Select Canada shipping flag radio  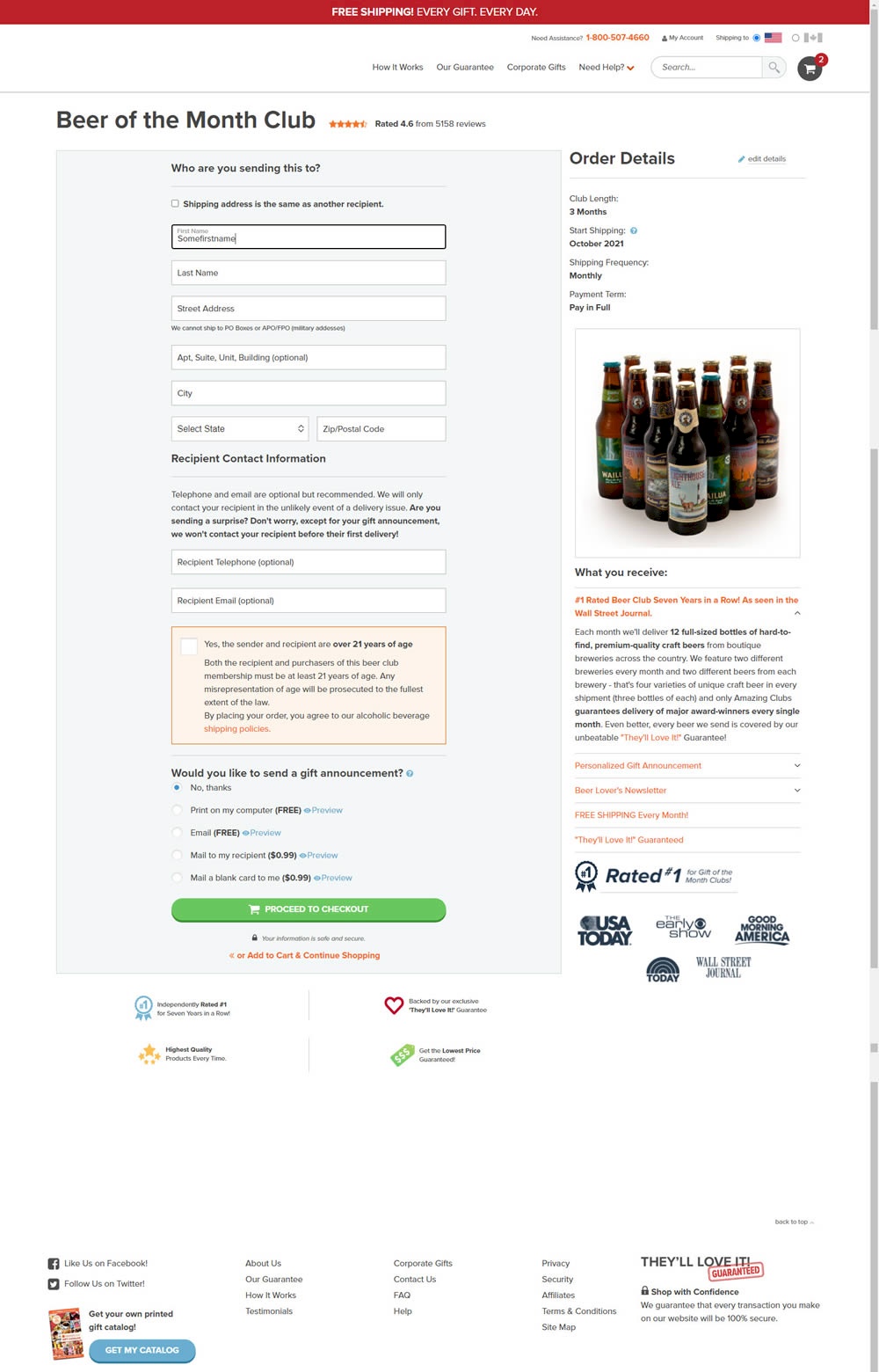coord(795,38)
